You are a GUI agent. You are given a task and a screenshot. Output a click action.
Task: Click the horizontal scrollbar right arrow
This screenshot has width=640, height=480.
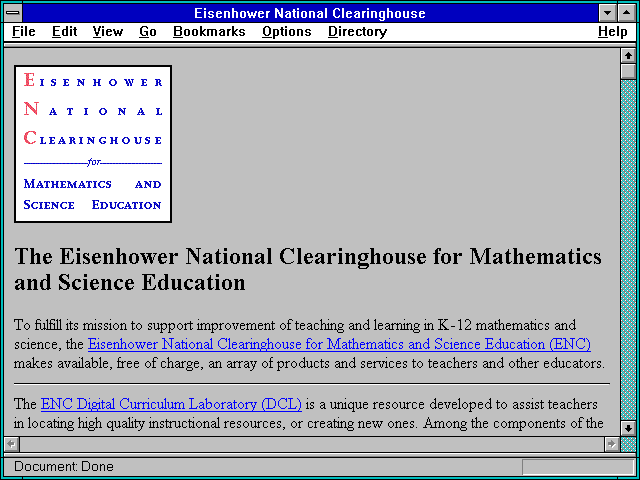[611, 444]
